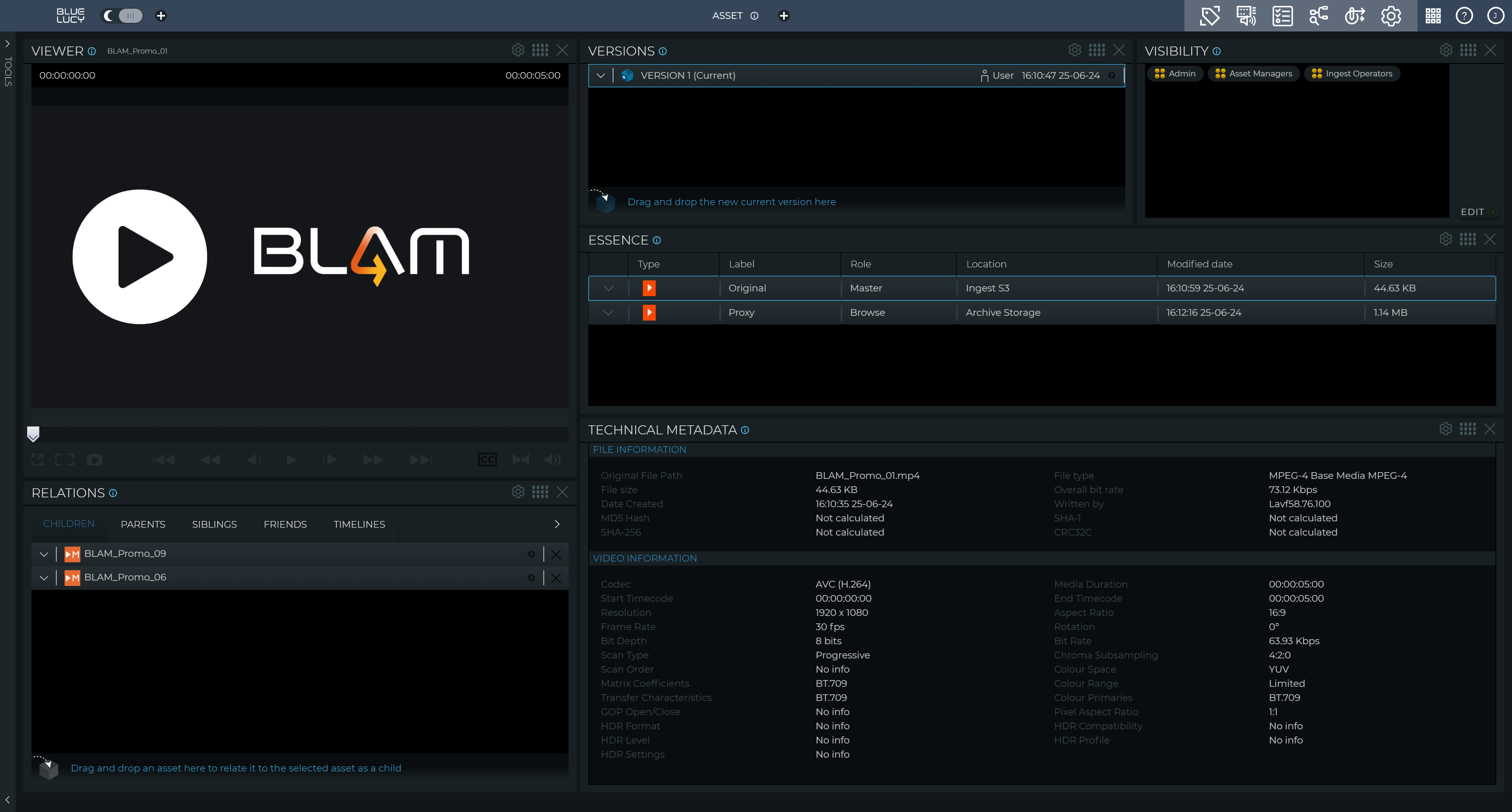
Task: Select the ASSET workspace tab
Action: pos(727,16)
